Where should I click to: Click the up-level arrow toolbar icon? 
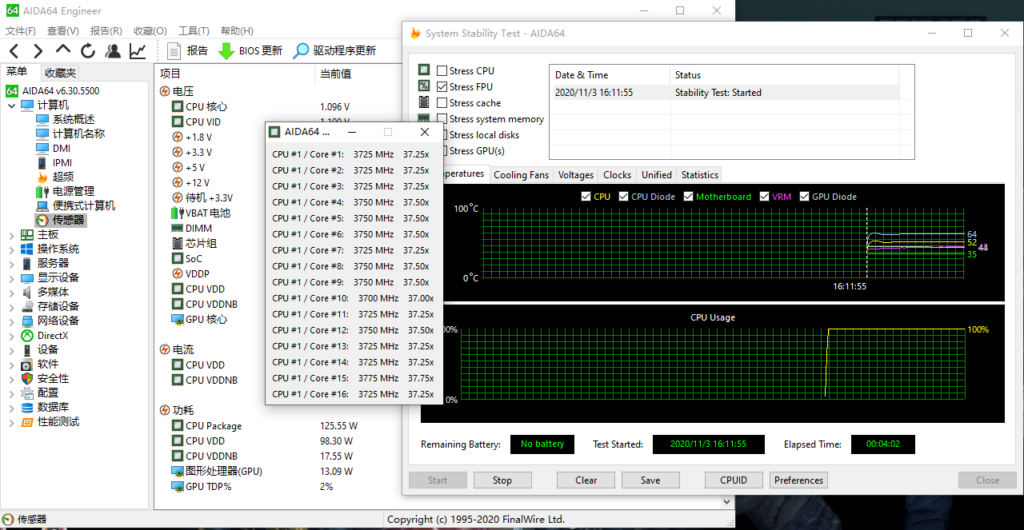coord(63,50)
